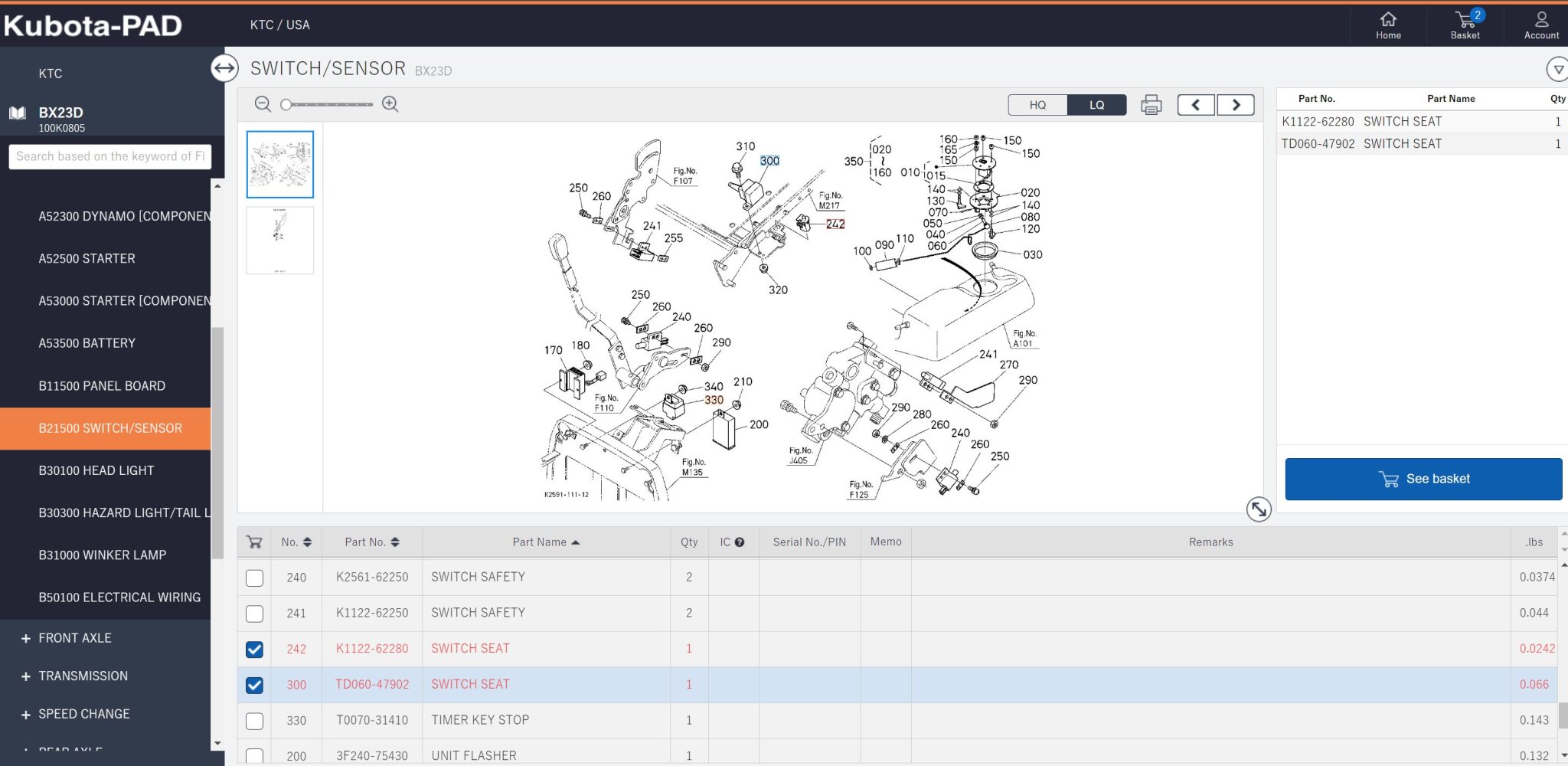
Task: Check the box for UNIT FLASHER
Action: click(254, 756)
